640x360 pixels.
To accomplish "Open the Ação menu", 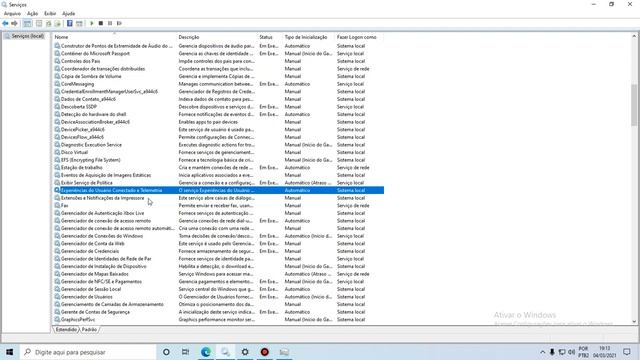I will coord(33,13).
